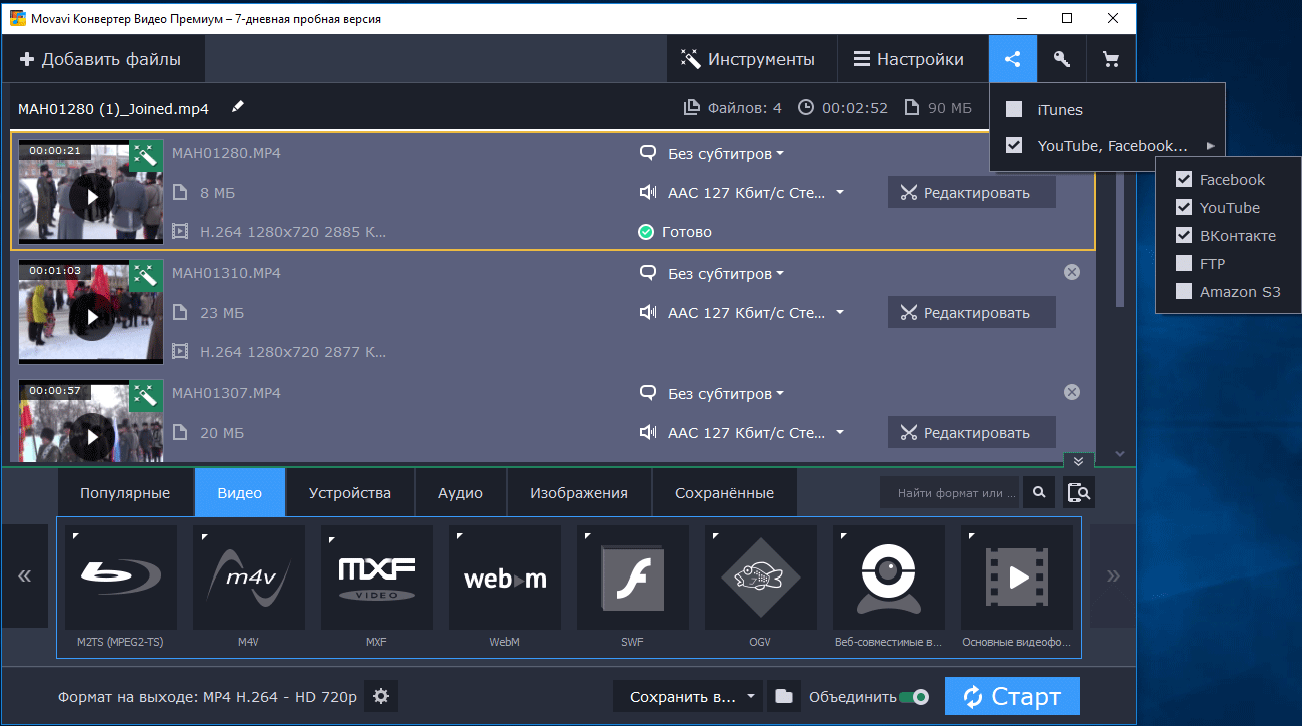The width and height of the screenshot is (1302, 726).
Task: Click the folder icon next to Сохранить в
Action: click(784, 696)
